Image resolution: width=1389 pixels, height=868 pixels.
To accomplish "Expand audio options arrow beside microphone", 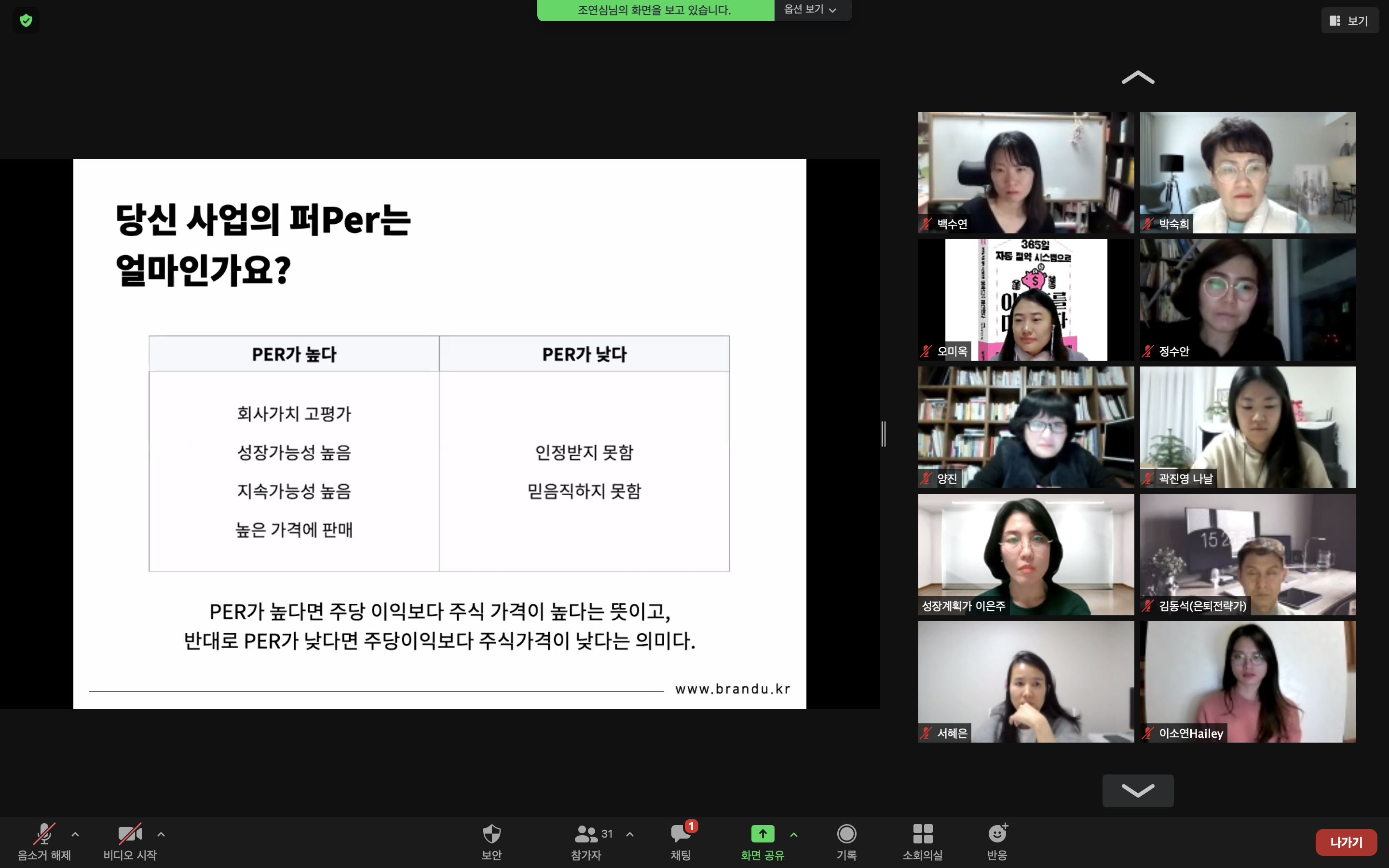I will click(75, 834).
